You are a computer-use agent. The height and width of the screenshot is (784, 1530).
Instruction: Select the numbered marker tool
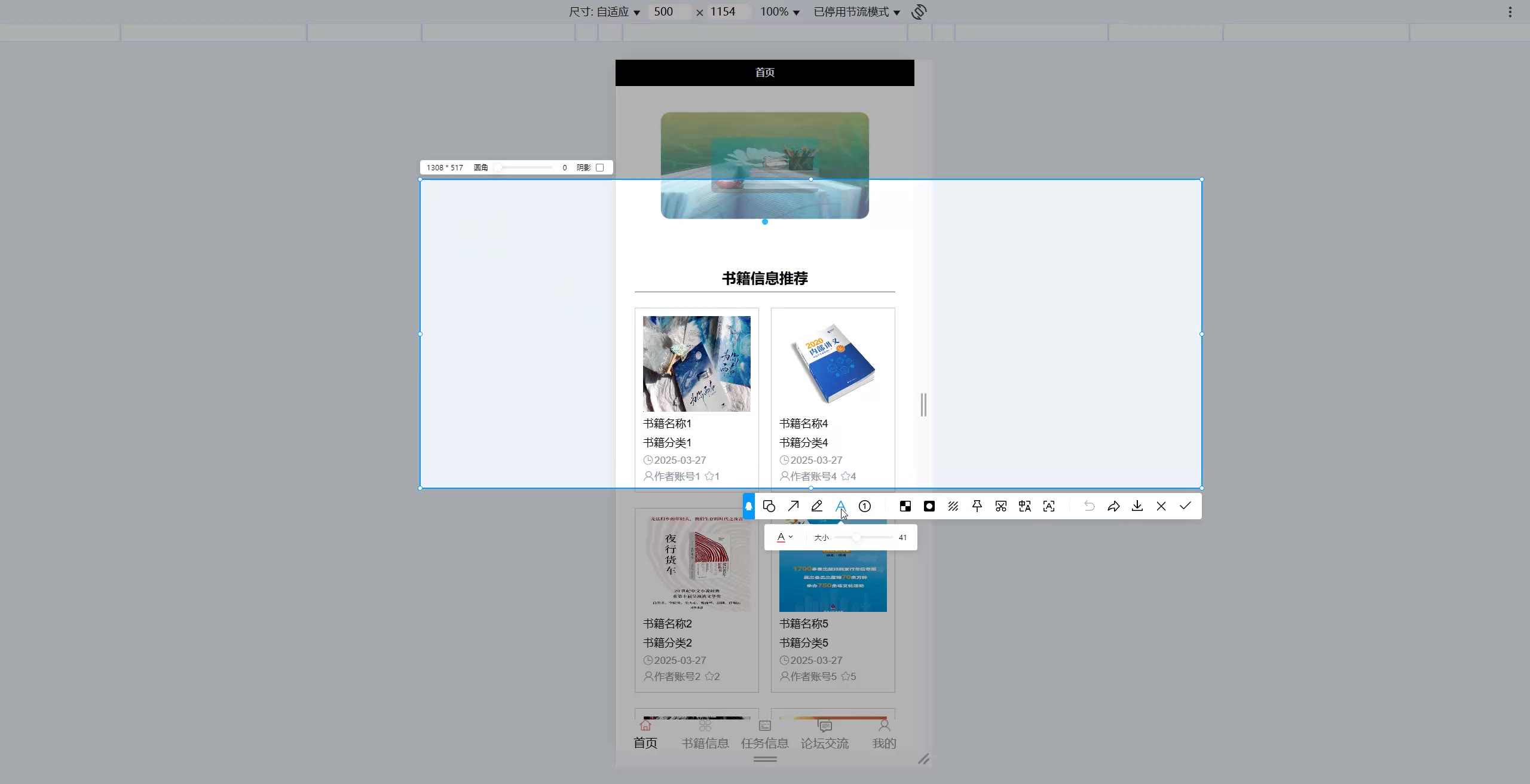(x=865, y=506)
